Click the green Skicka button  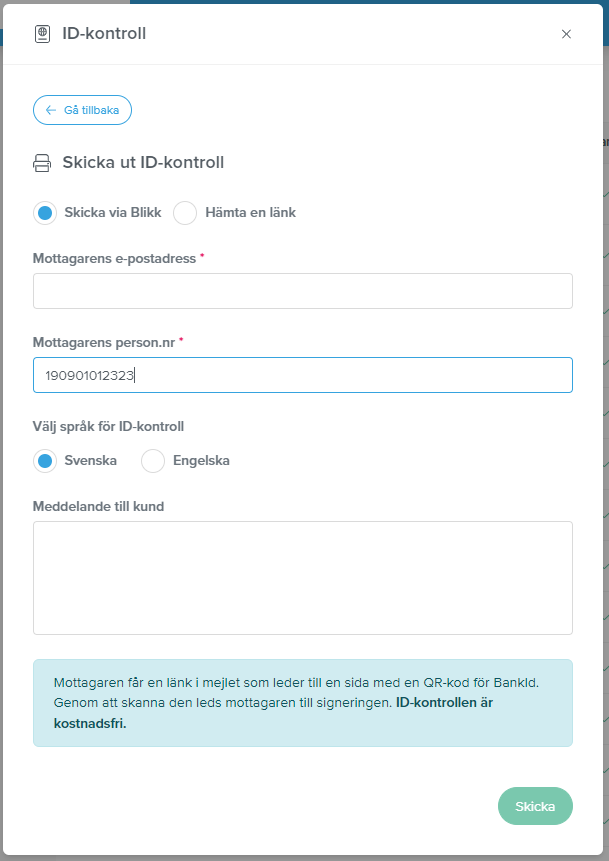click(x=535, y=806)
